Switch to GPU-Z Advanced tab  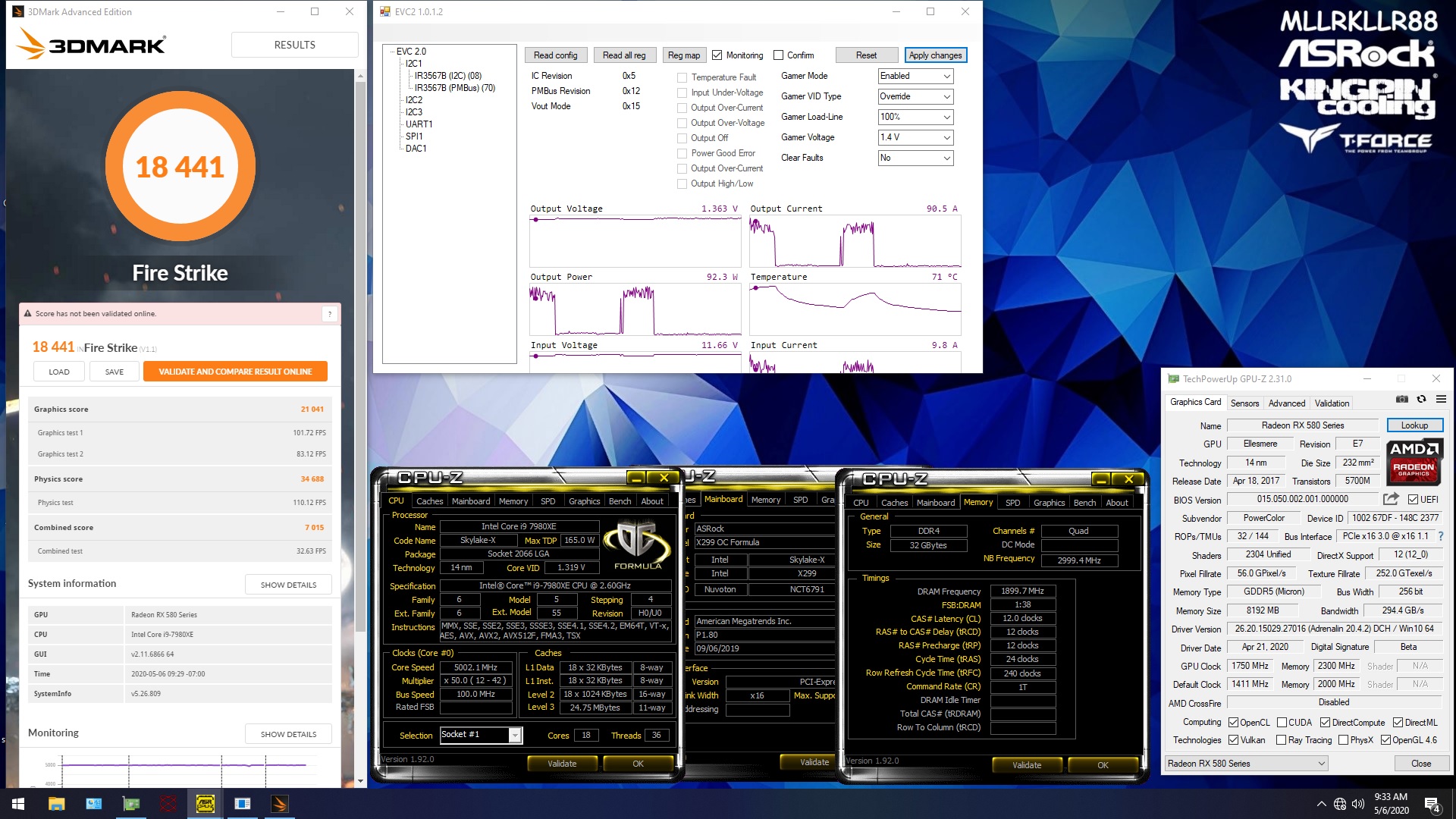1287,403
